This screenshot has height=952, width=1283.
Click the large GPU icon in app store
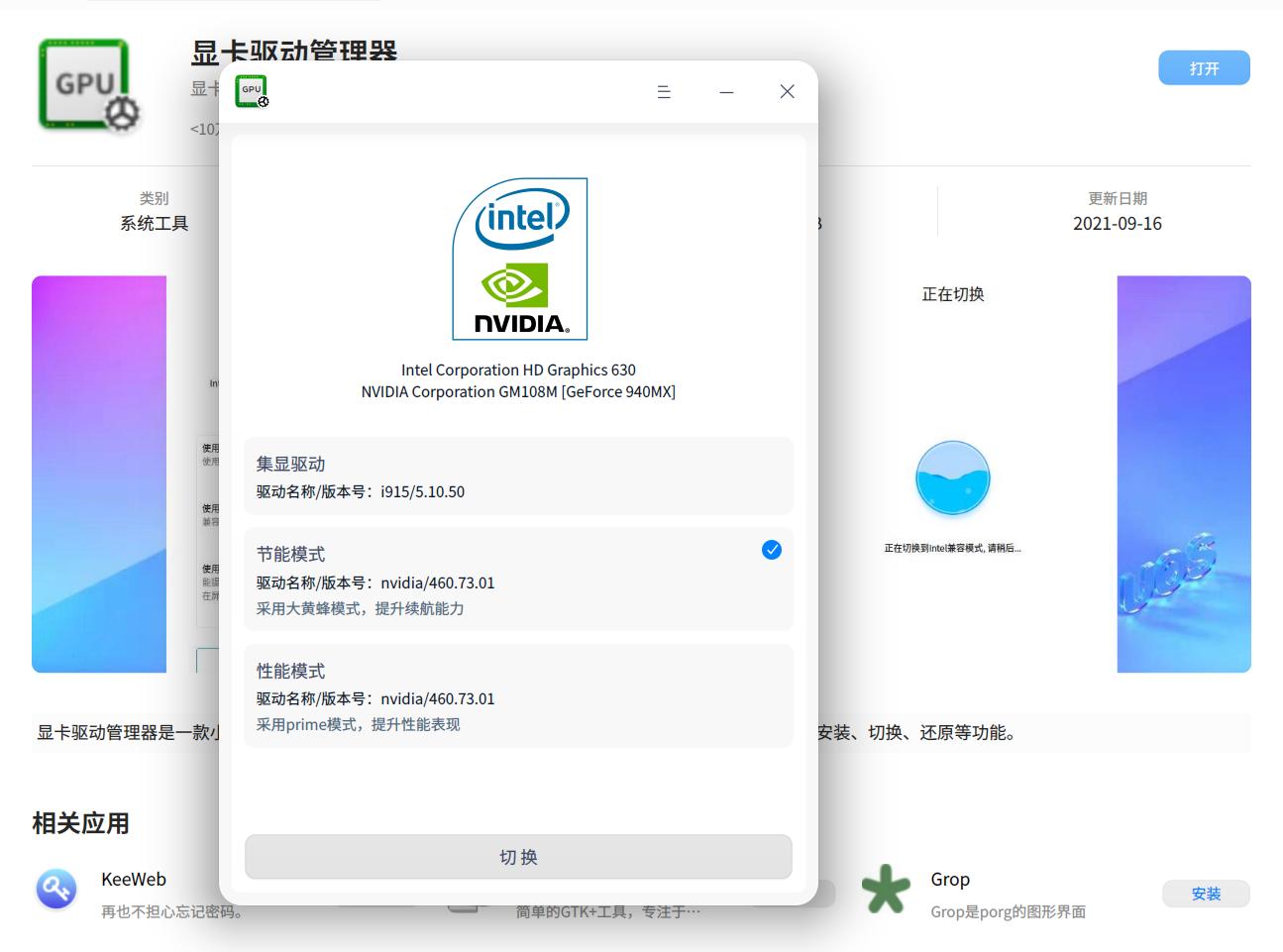(x=88, y=86)
